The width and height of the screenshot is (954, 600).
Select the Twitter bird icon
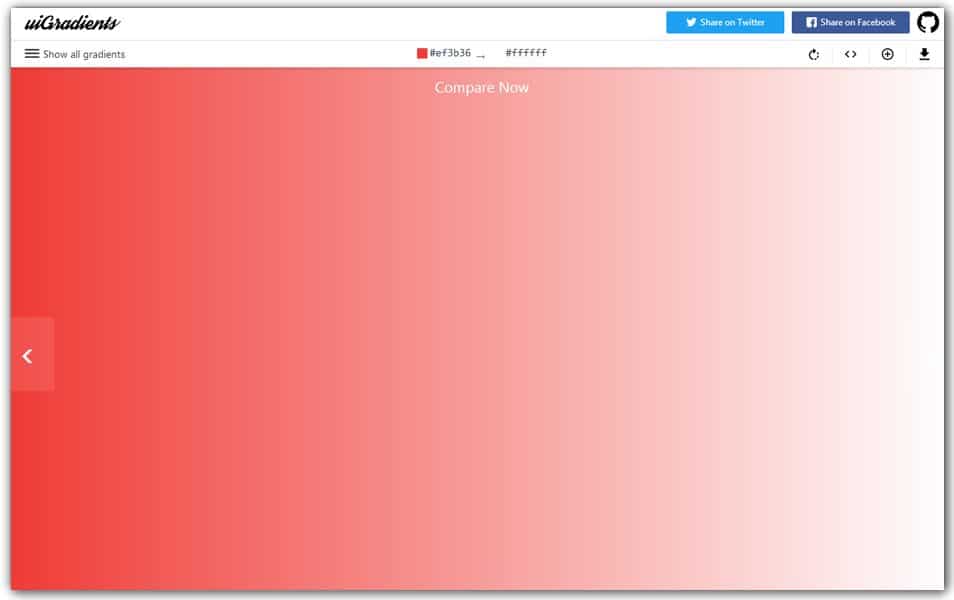coord(690,22)
